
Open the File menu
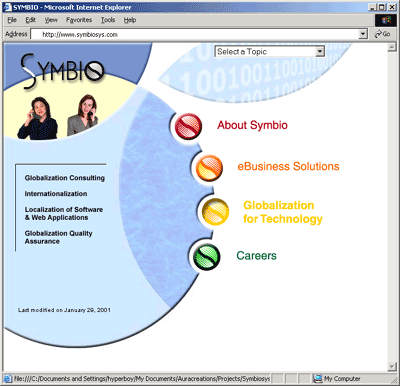pos(12,20)
